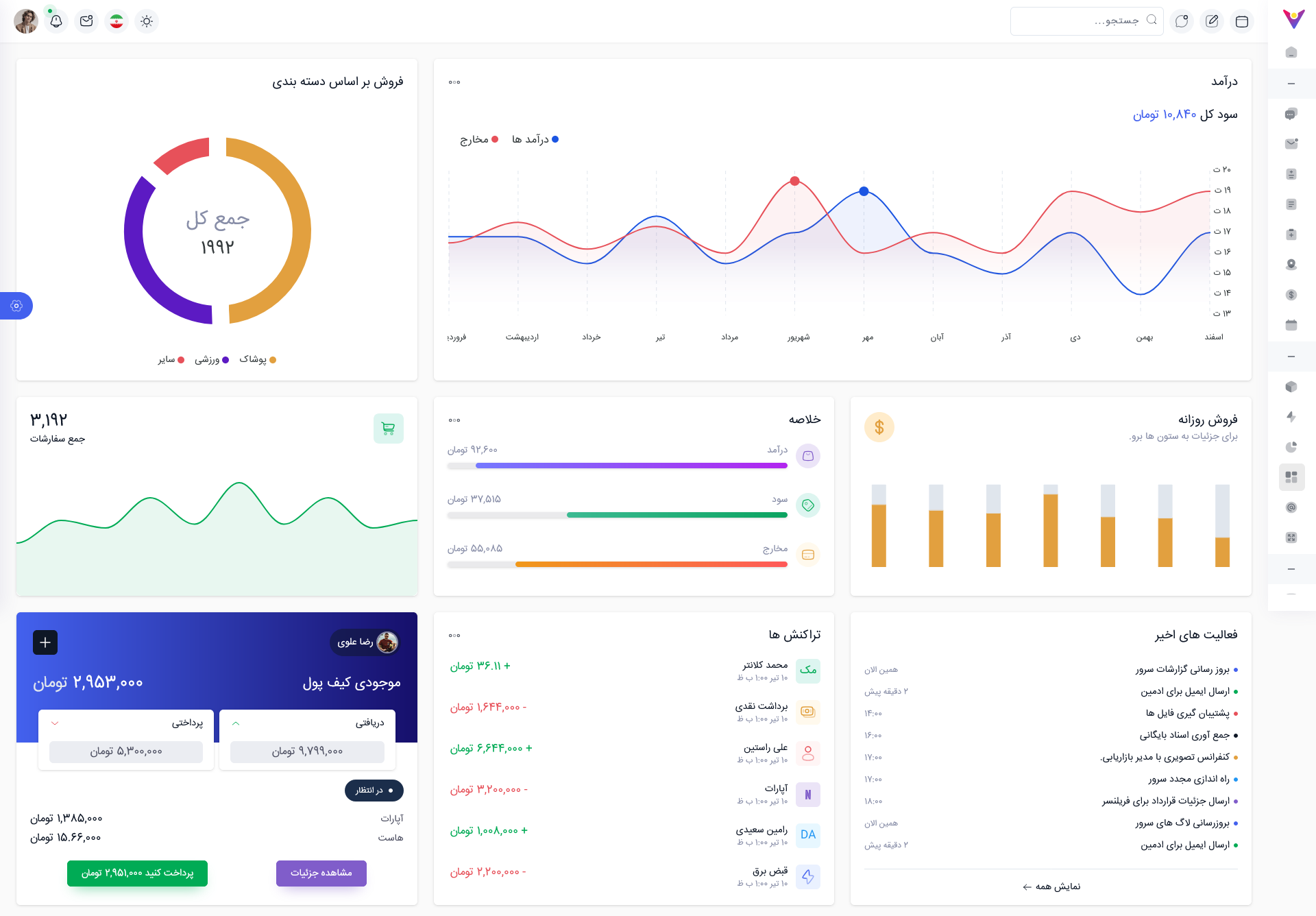Toggle the درآمد ها legend series

[x=535, y=139]
